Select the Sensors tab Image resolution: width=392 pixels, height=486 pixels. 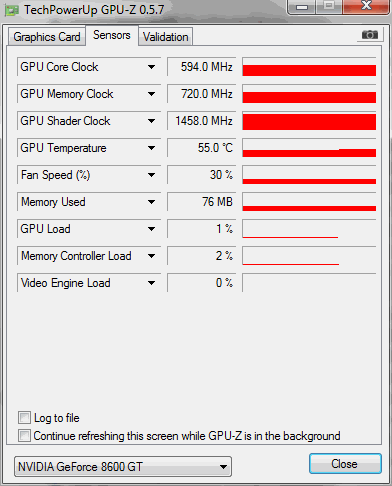point(112,35)
